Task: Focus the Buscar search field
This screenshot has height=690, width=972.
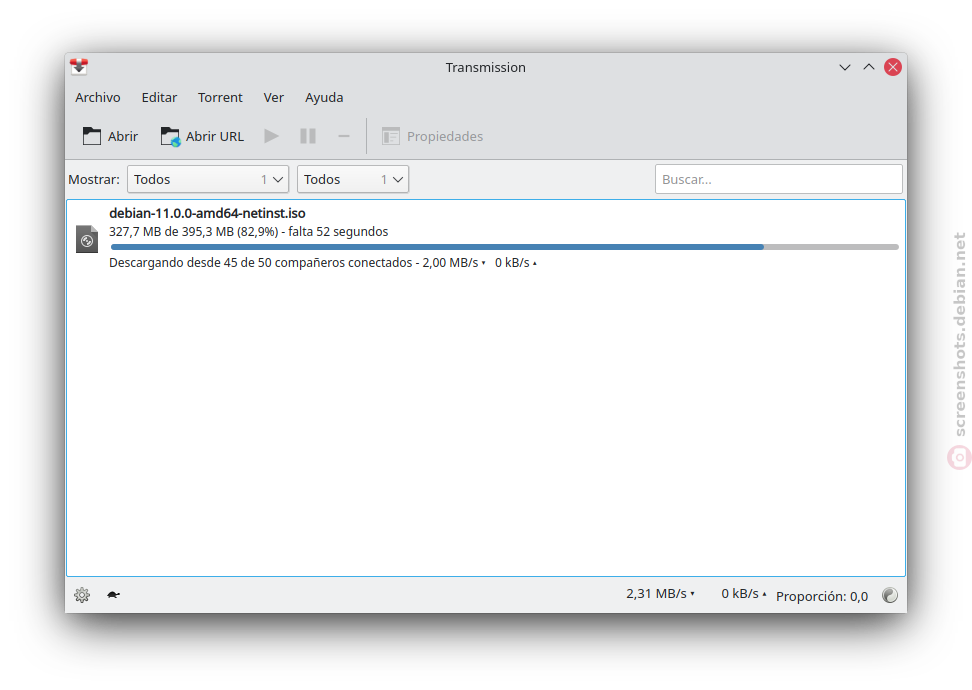Action: 779,179
